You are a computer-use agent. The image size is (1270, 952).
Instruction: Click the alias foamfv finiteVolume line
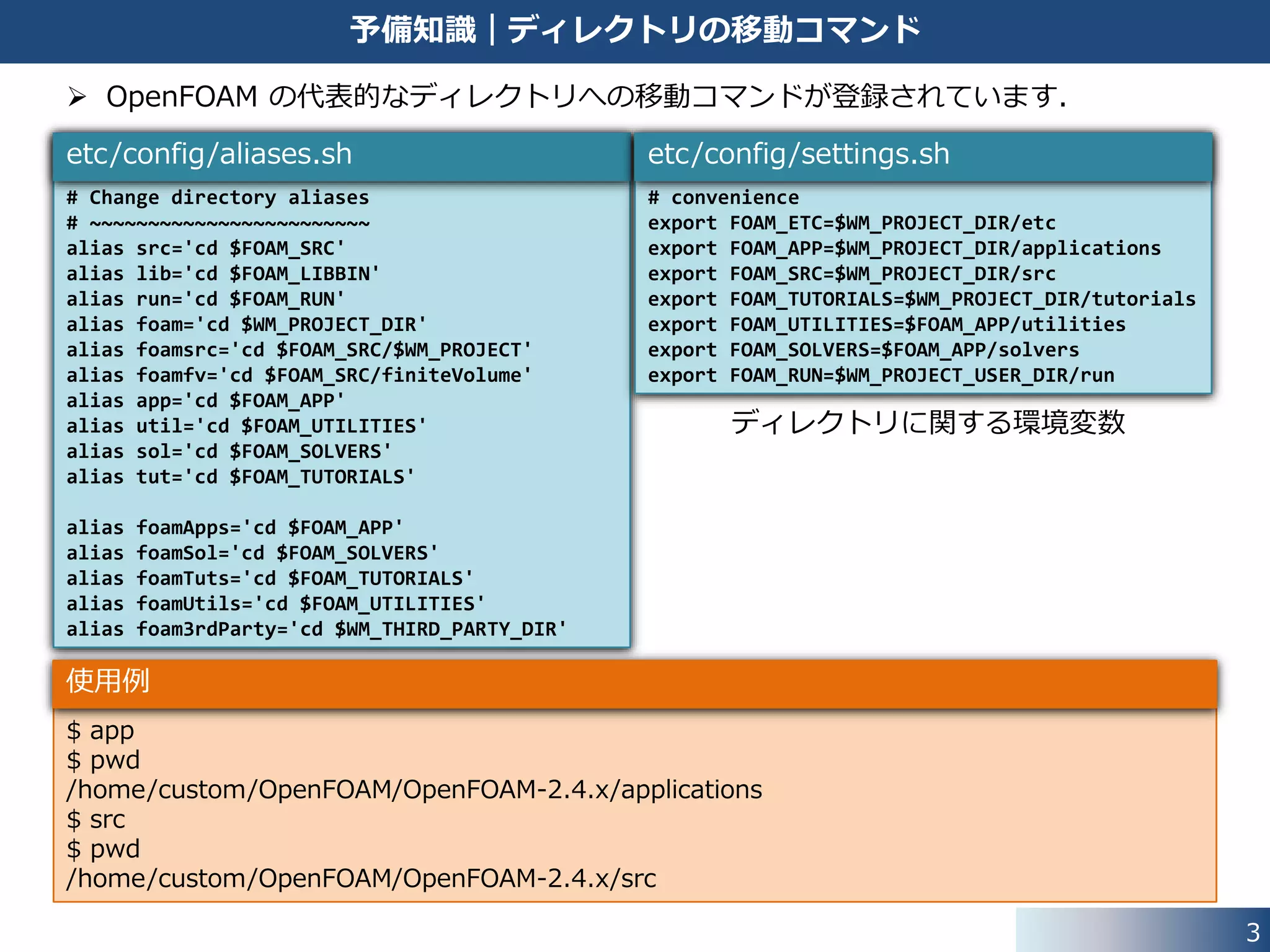(299, 376)
